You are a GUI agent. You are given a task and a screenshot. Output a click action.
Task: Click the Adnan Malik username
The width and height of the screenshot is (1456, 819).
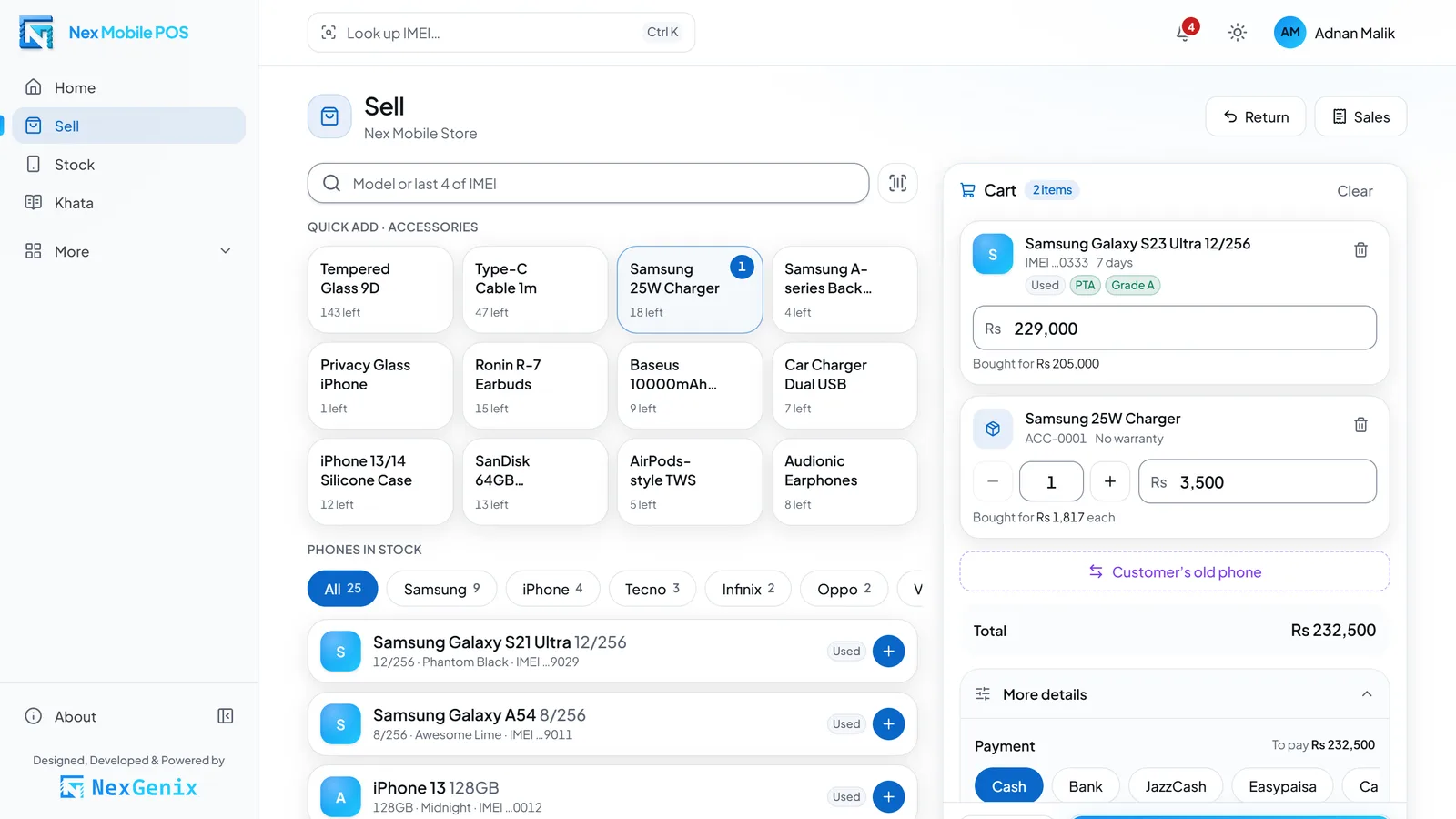pyautogui.click(x=1354, y=33)
